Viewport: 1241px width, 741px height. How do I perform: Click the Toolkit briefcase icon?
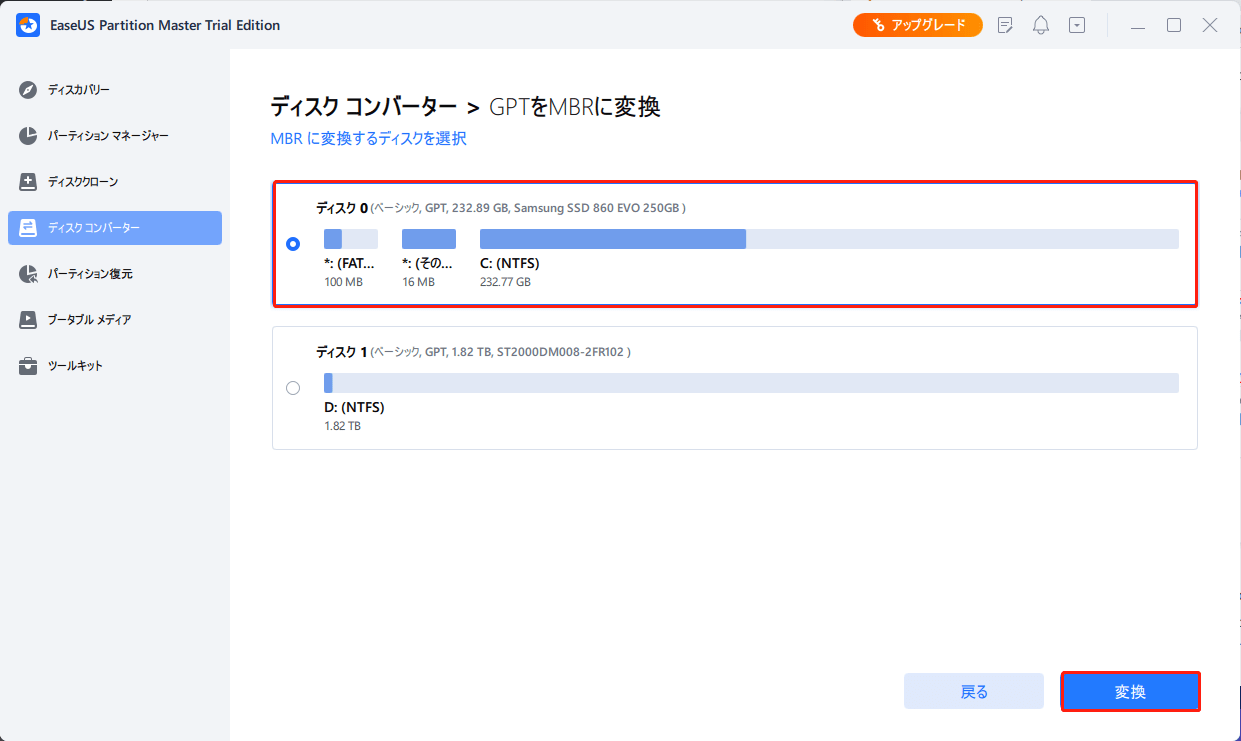[x=28, y=366]
